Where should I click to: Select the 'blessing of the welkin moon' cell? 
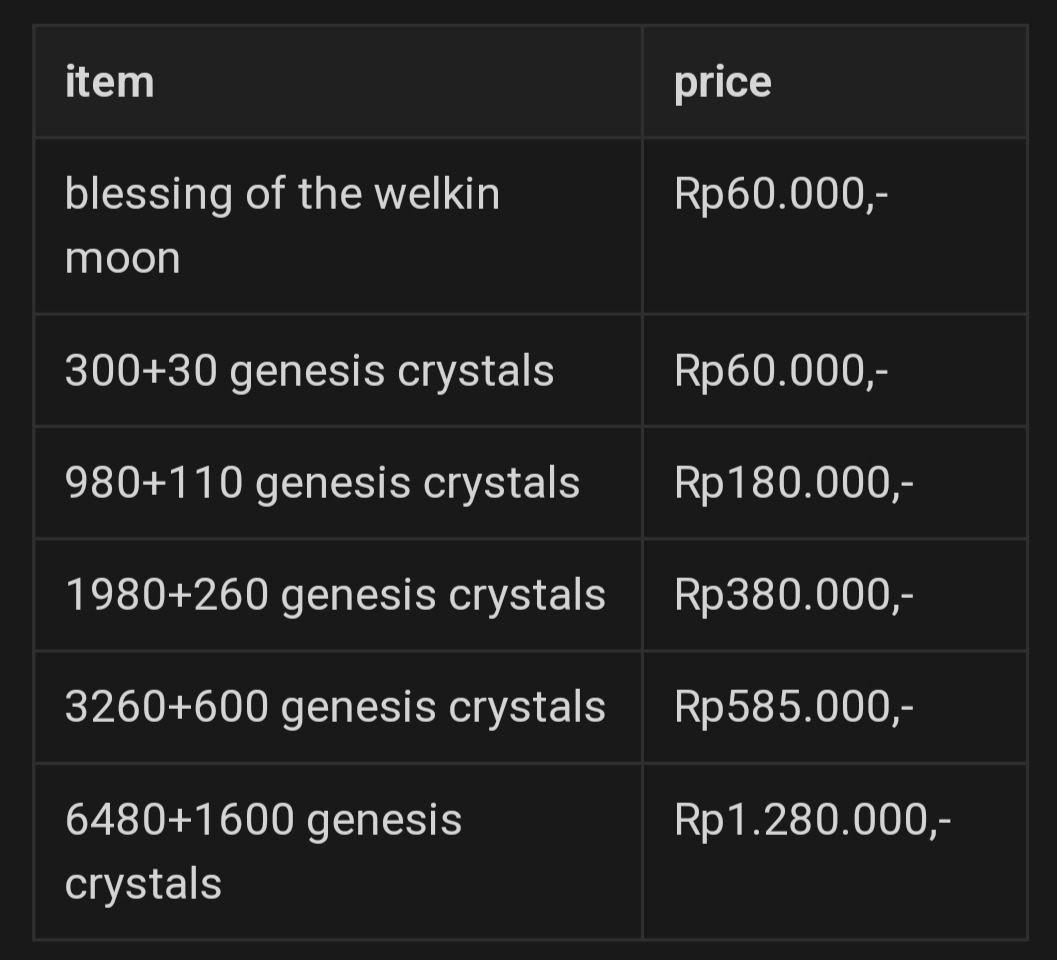pos(282,225)
